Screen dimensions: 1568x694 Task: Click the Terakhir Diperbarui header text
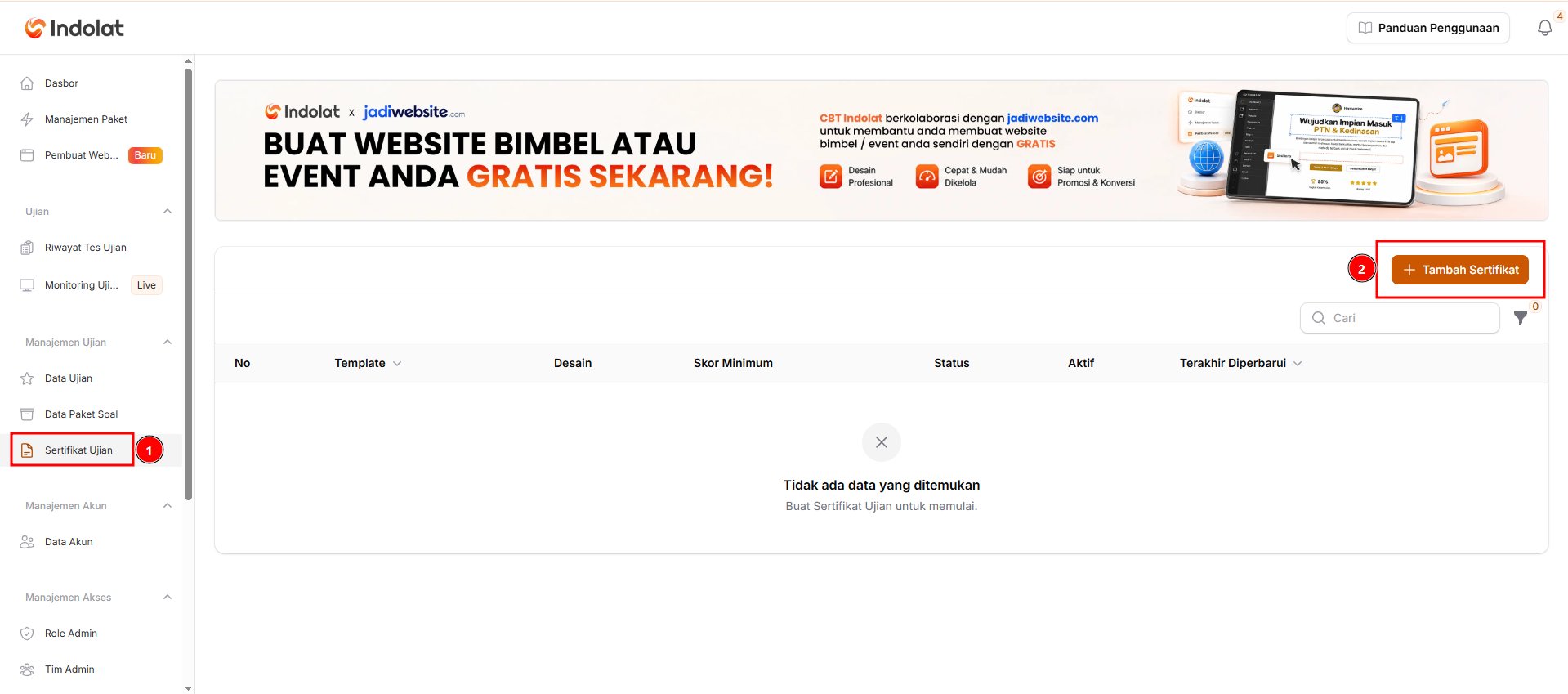1233,363
